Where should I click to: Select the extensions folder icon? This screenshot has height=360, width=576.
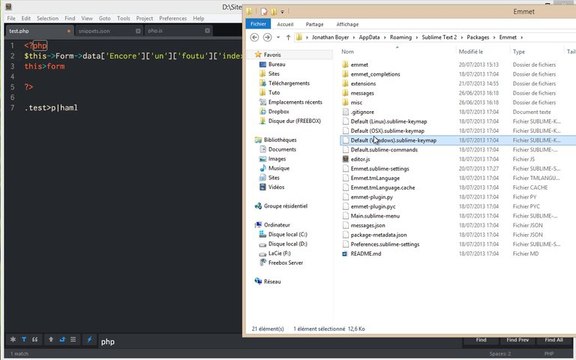click(345, 84)
